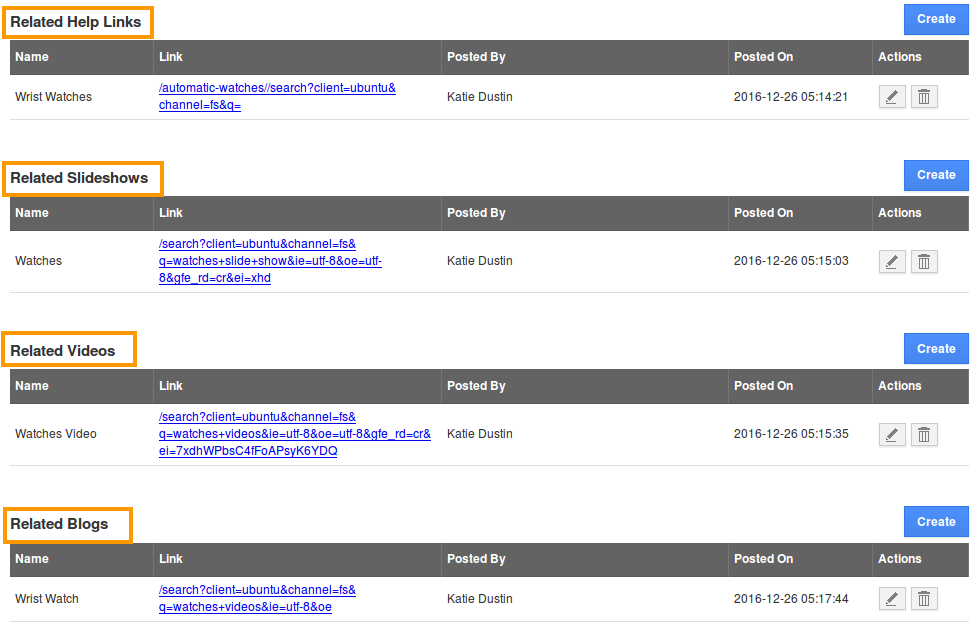980x629 pixels.
Task: Delete the Watches Video entry
Action: tap(924, 434)
